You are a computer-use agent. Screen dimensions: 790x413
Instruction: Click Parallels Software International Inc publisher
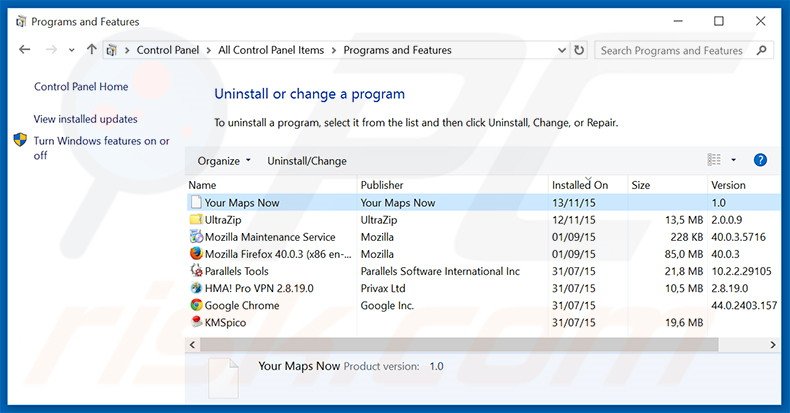point(440,271)
